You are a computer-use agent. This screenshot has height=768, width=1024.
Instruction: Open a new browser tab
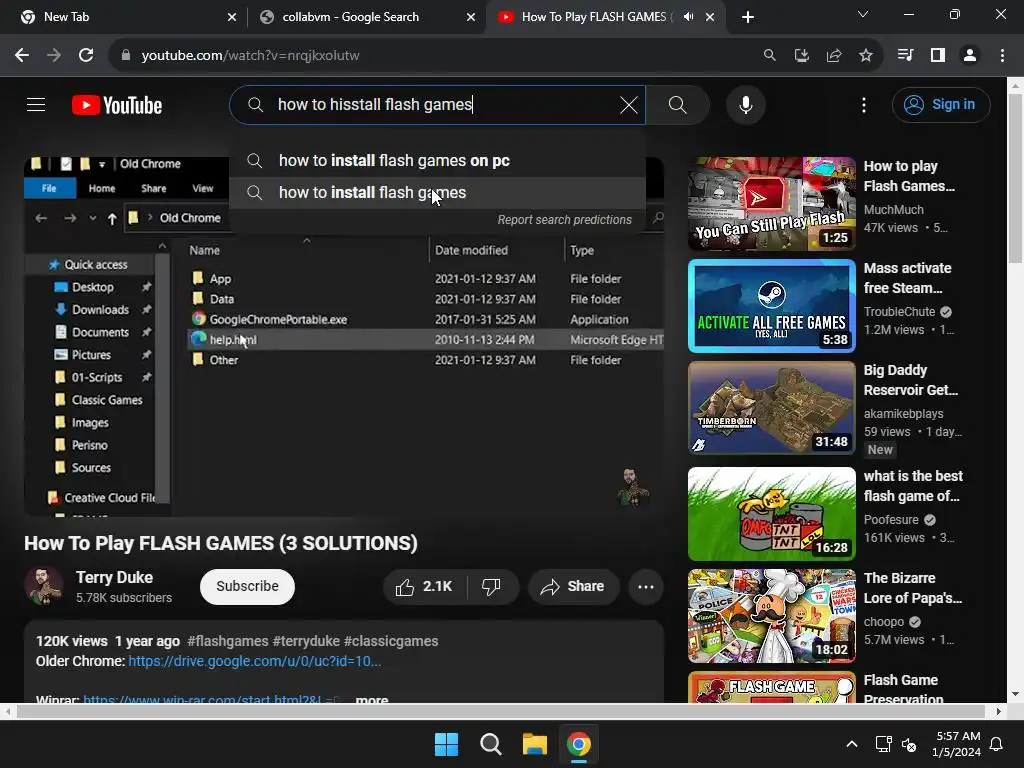[x=748, y=17]
